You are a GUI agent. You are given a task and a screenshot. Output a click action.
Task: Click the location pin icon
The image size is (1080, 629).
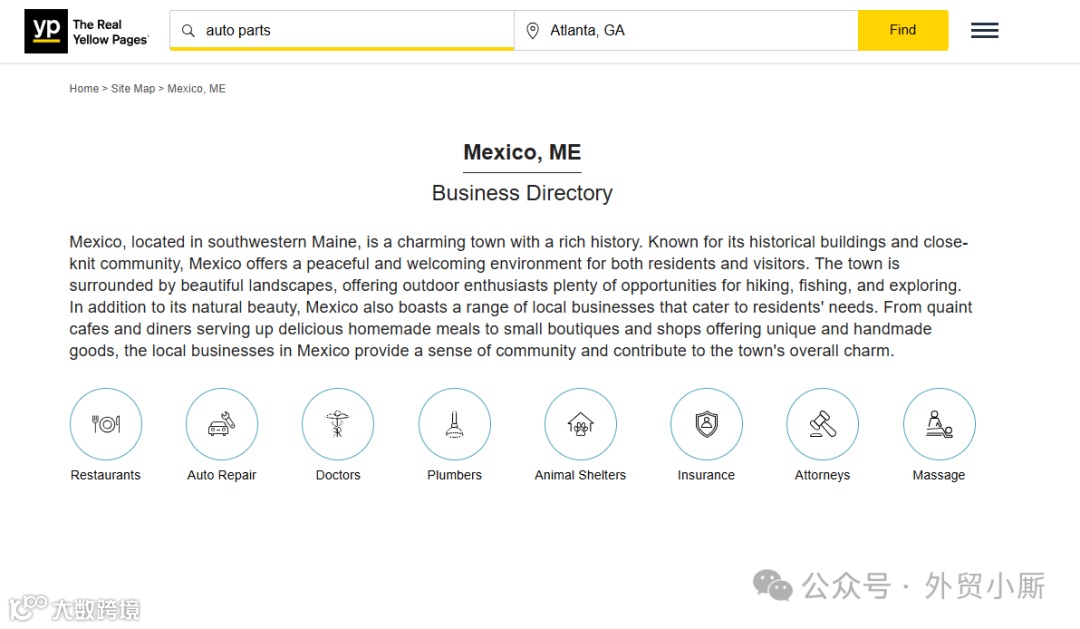pyautogui.click(x=533, y=30)
